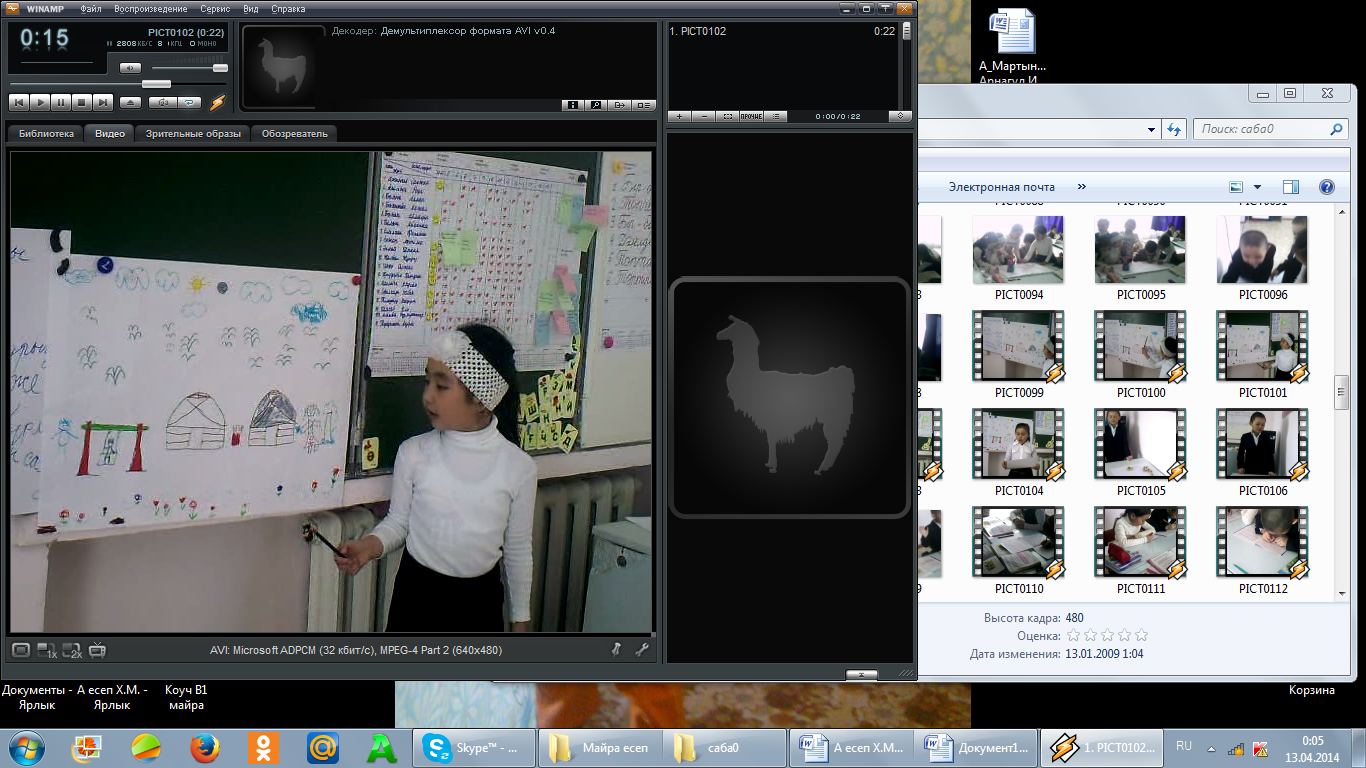Viewport: 1366px width, 768px height.
Task: Open Odnoklassniki shortcut on the taskbar
Action: pos(263,747)
